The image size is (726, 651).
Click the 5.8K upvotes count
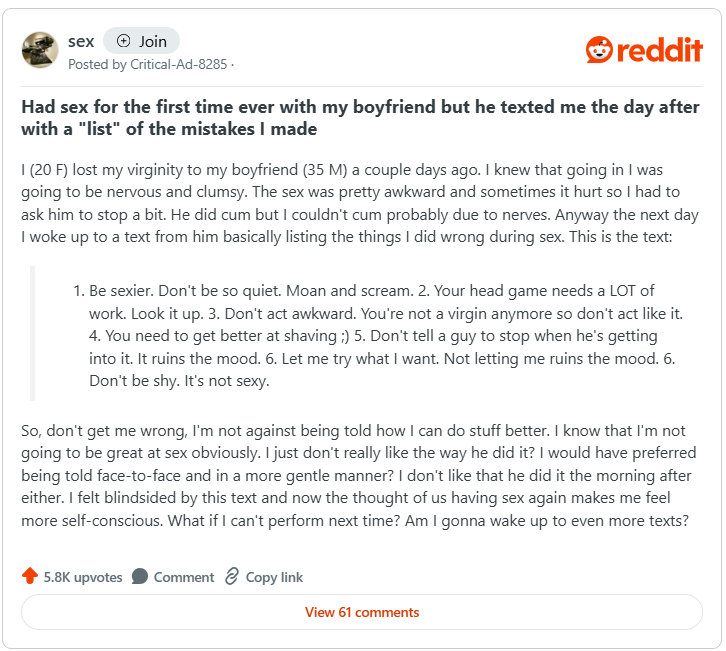click(x=83, y=577)
